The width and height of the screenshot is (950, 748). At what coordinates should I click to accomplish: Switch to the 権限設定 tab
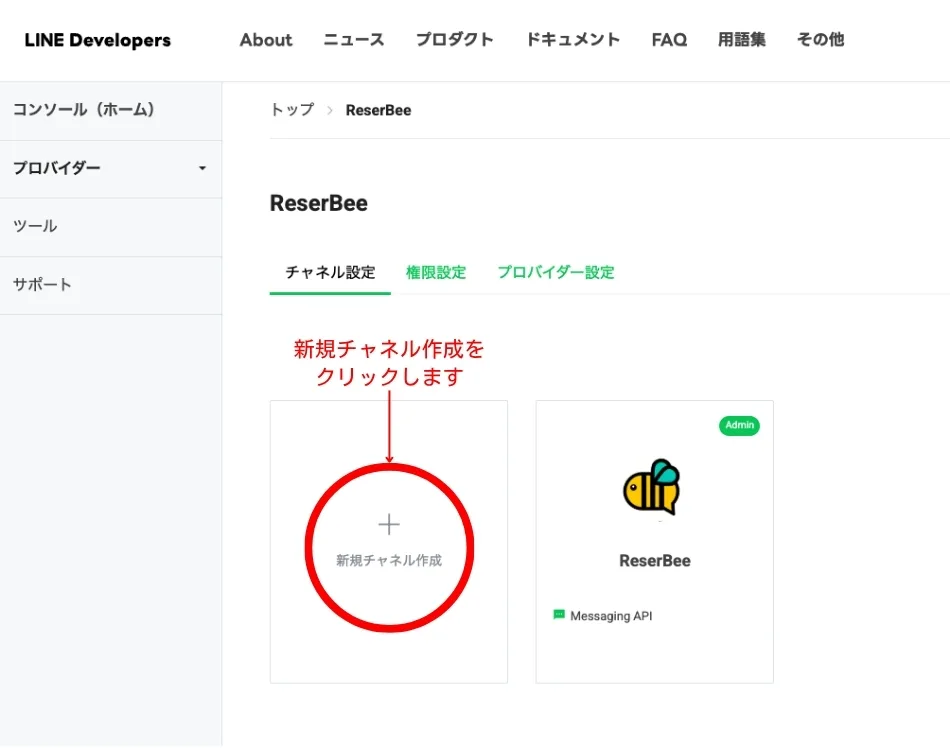(x=436, y=272)
